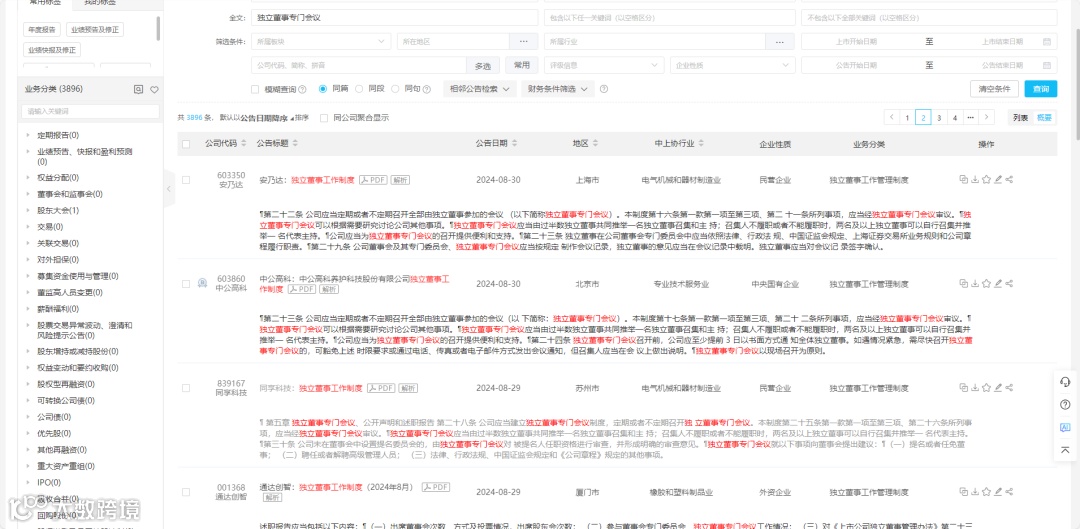Collapse the left sidebar panel handle
Viewport: 1080px width, 529px height.
tap(169, 187)
